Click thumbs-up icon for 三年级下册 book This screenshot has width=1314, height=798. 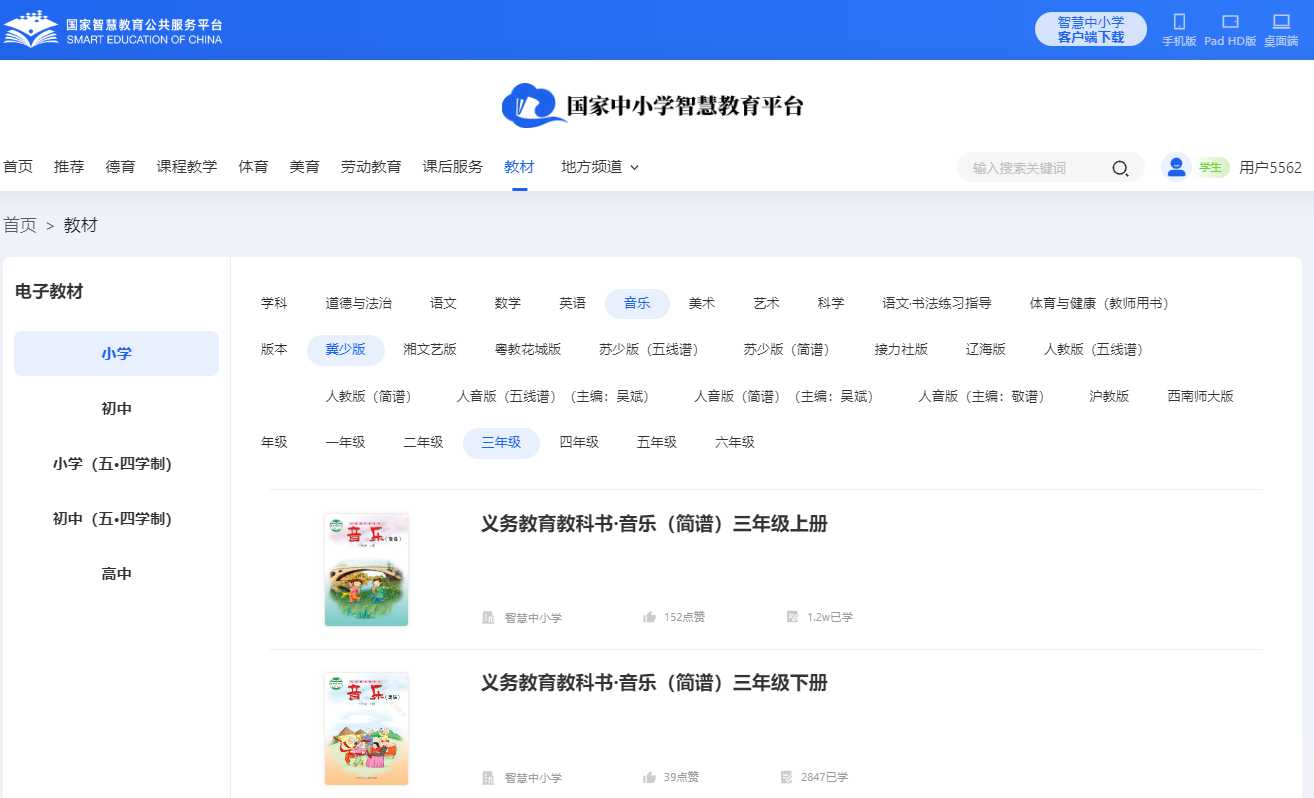(649, 777)
